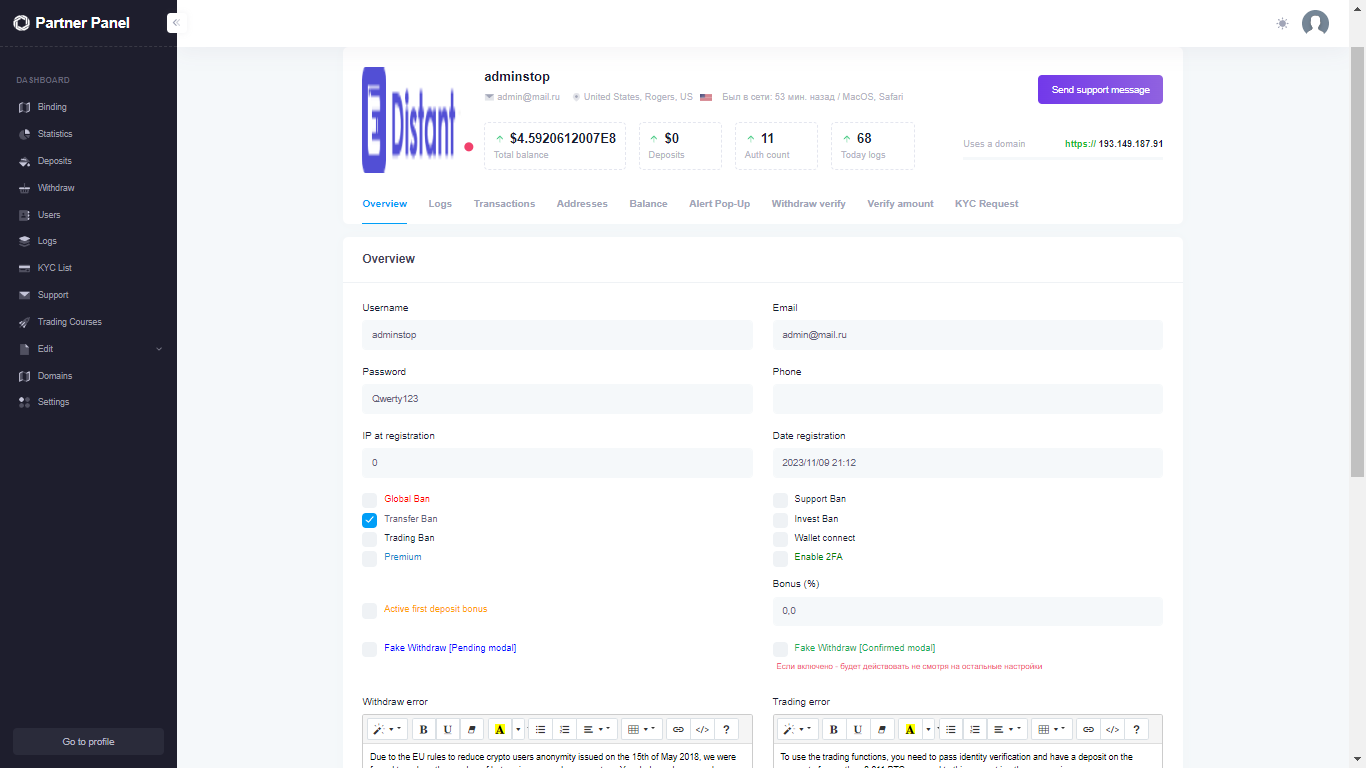The height and width of the screenshot is (768, 1366).
Task: Click the Go to profile button
Action: click(88, 741)
